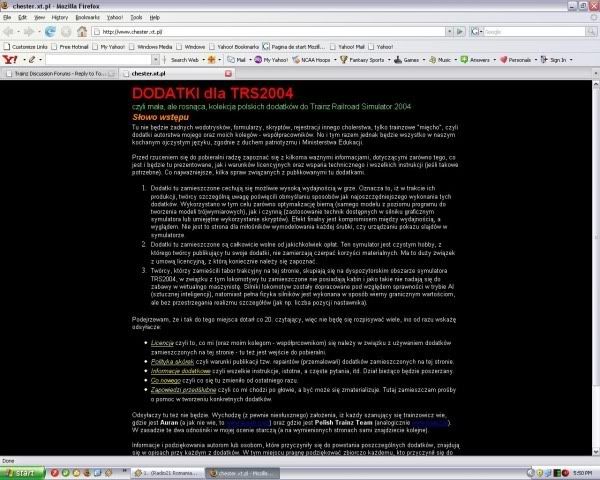Click the Licencja link
The height and width of the screenshot is (480, 600).
pos(162,343)
